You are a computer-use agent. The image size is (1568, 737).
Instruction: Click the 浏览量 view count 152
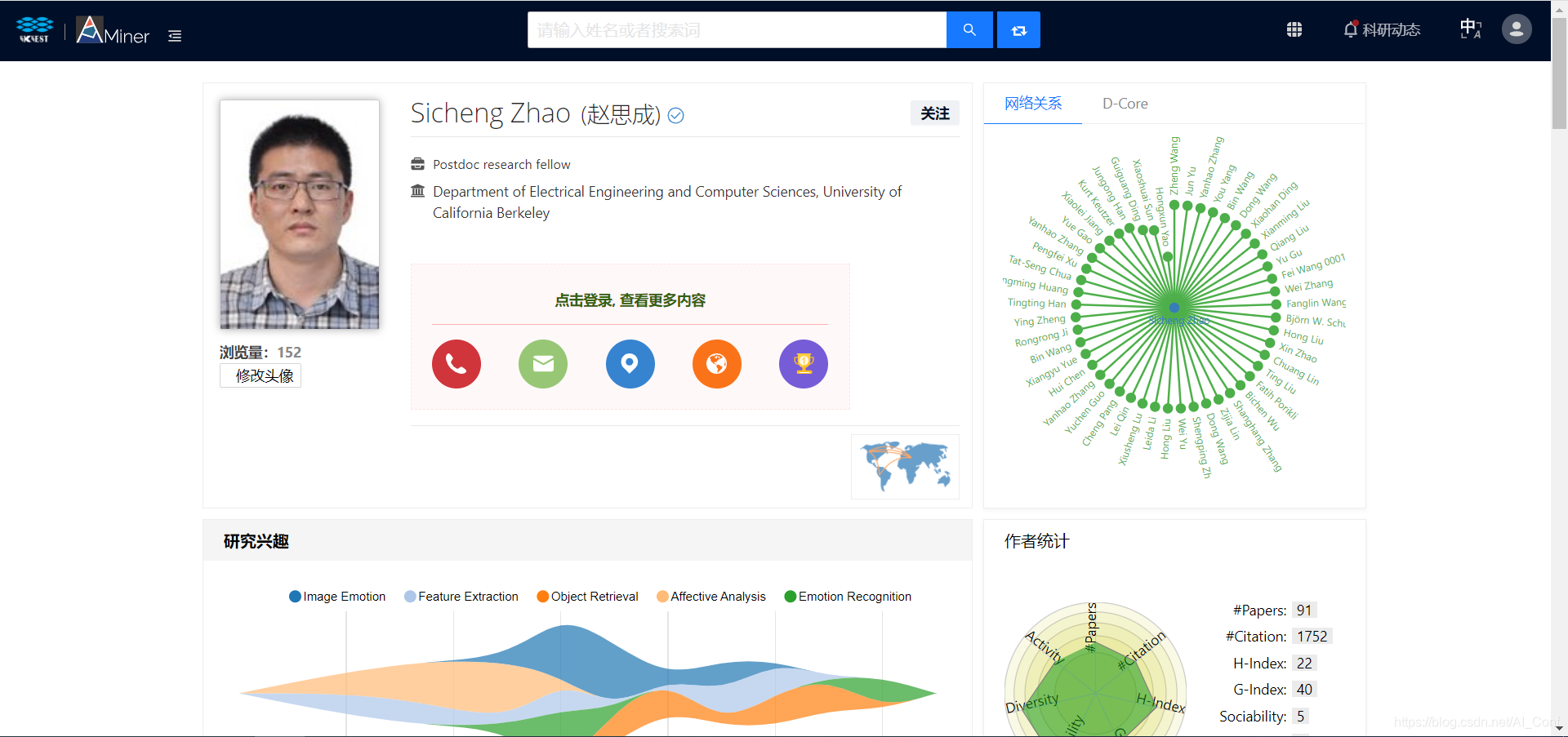tap(289, 353)
